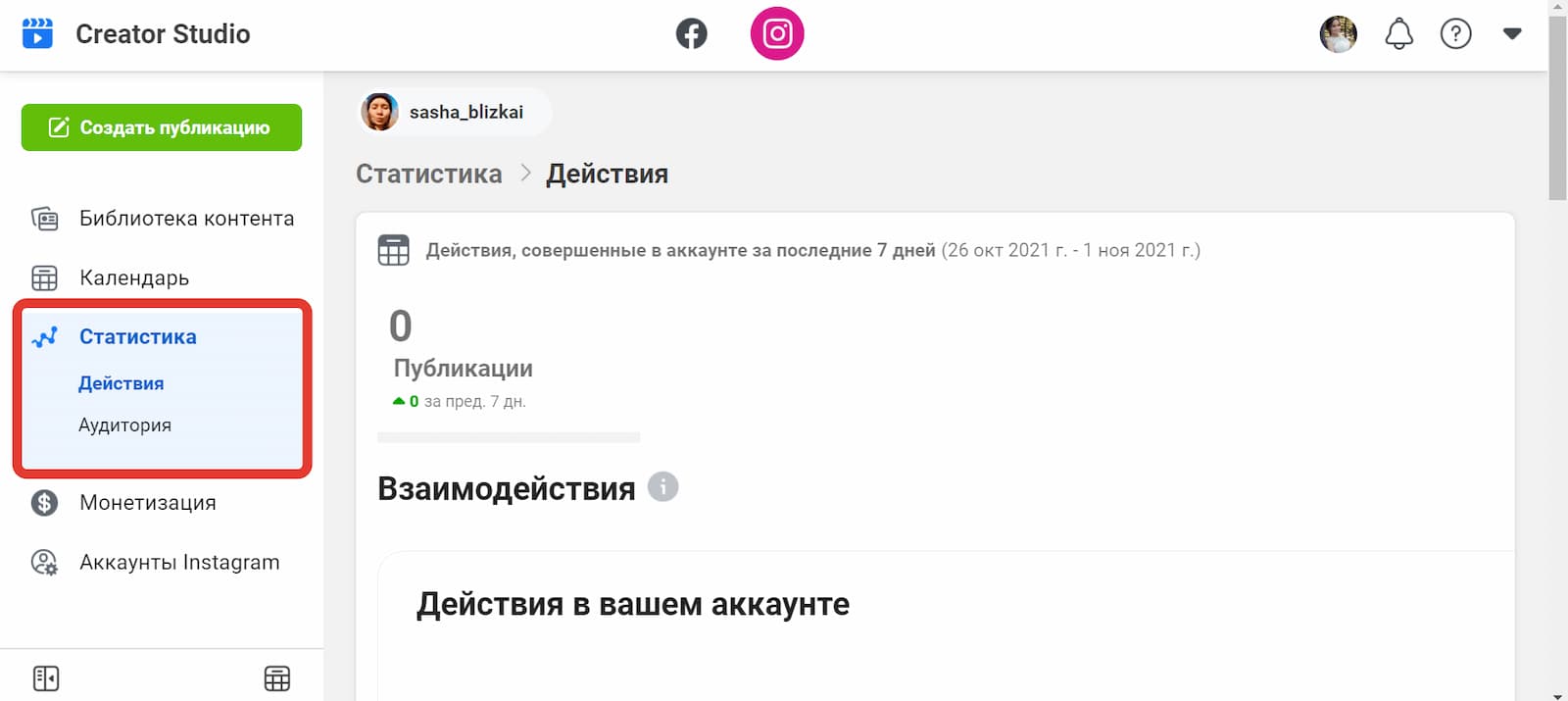The image size is (1568, 701).
Task: Select the Монетизация dollar icon
Action: click(x=43, y=502)
